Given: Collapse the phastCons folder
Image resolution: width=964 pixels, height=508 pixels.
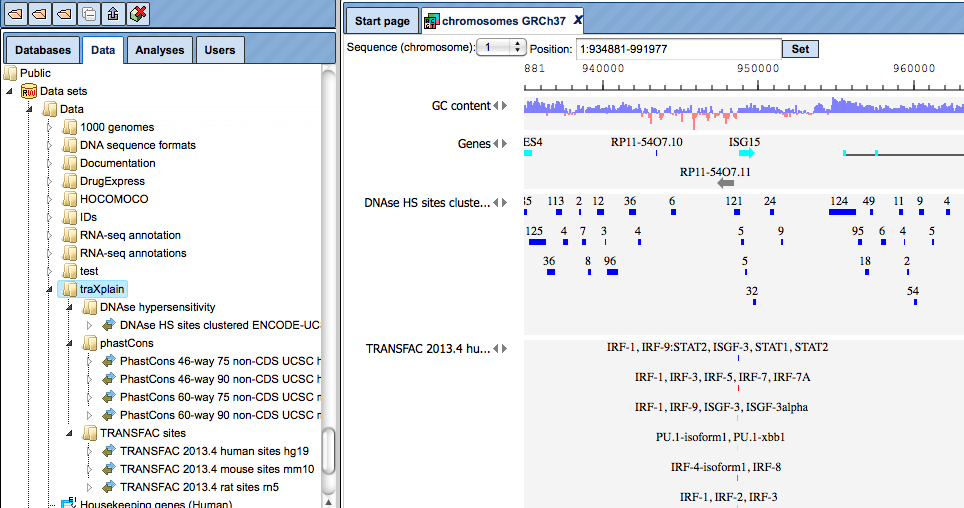Looking at the screenshot, I should coord(69,343).
